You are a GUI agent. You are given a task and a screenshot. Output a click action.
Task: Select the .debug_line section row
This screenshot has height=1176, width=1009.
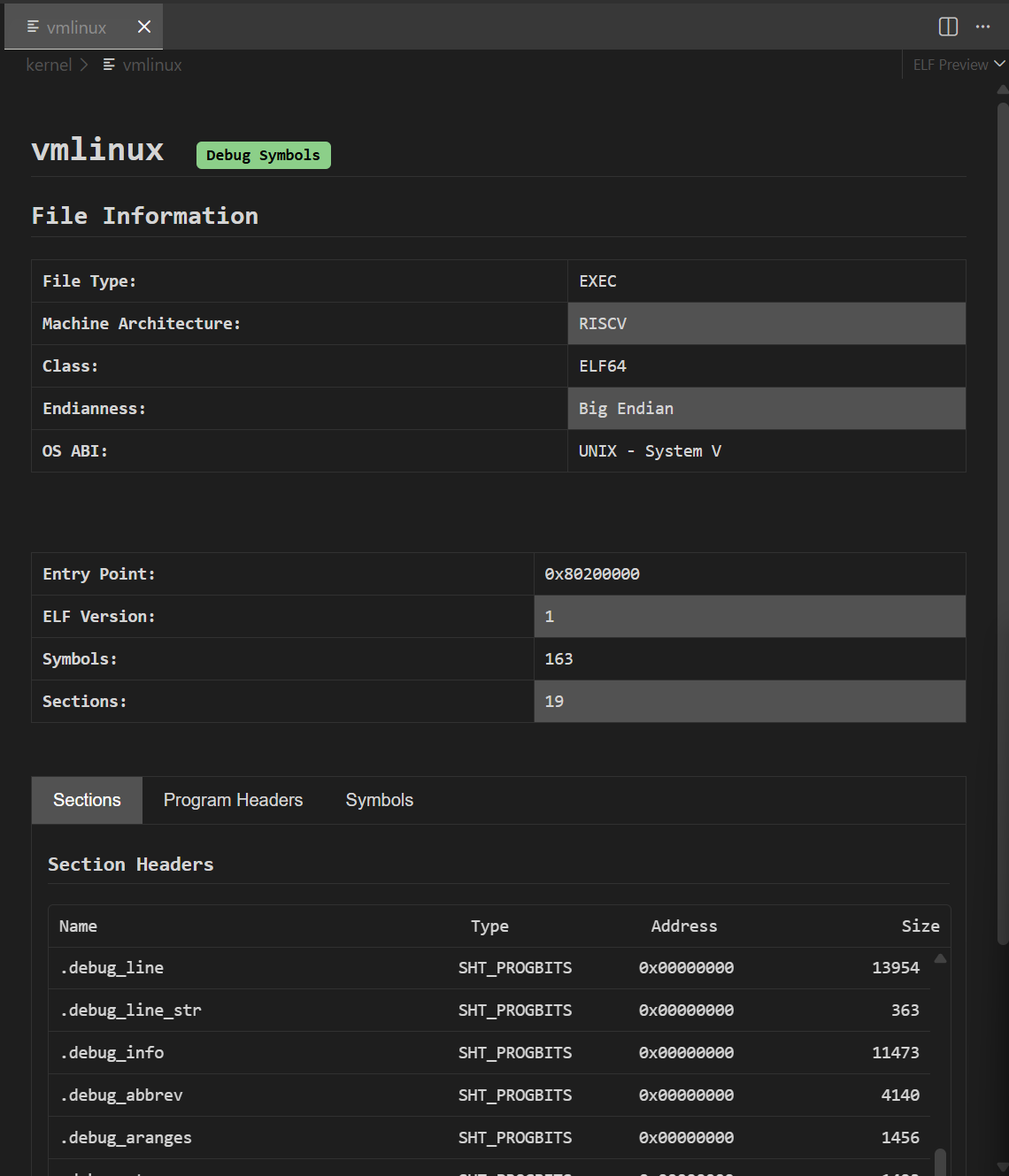(489, 968)
